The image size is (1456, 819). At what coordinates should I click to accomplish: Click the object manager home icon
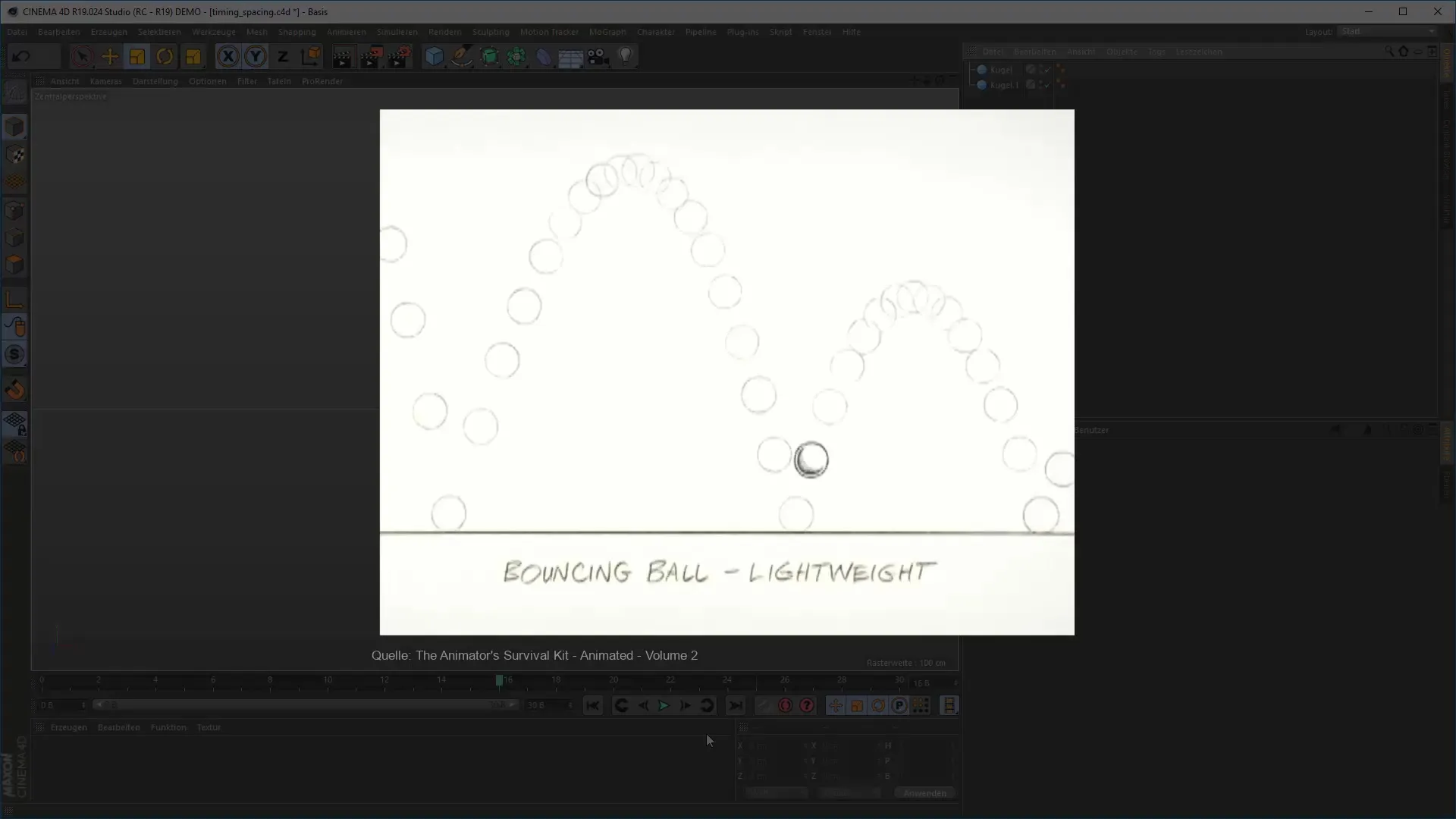pyautogui.click(x=1404, y=52)
